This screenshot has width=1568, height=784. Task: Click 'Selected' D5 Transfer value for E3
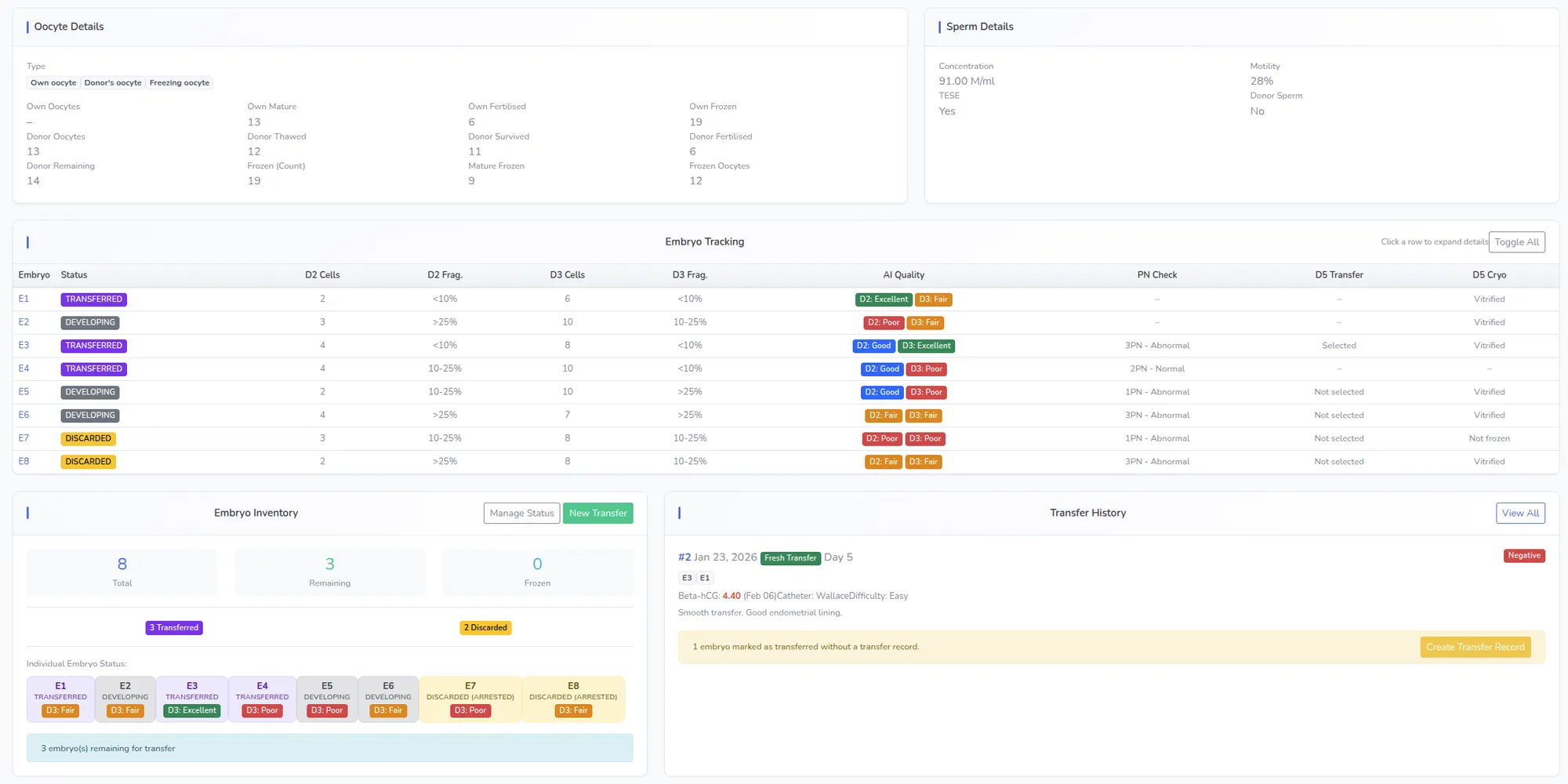tap(1339, 346)
